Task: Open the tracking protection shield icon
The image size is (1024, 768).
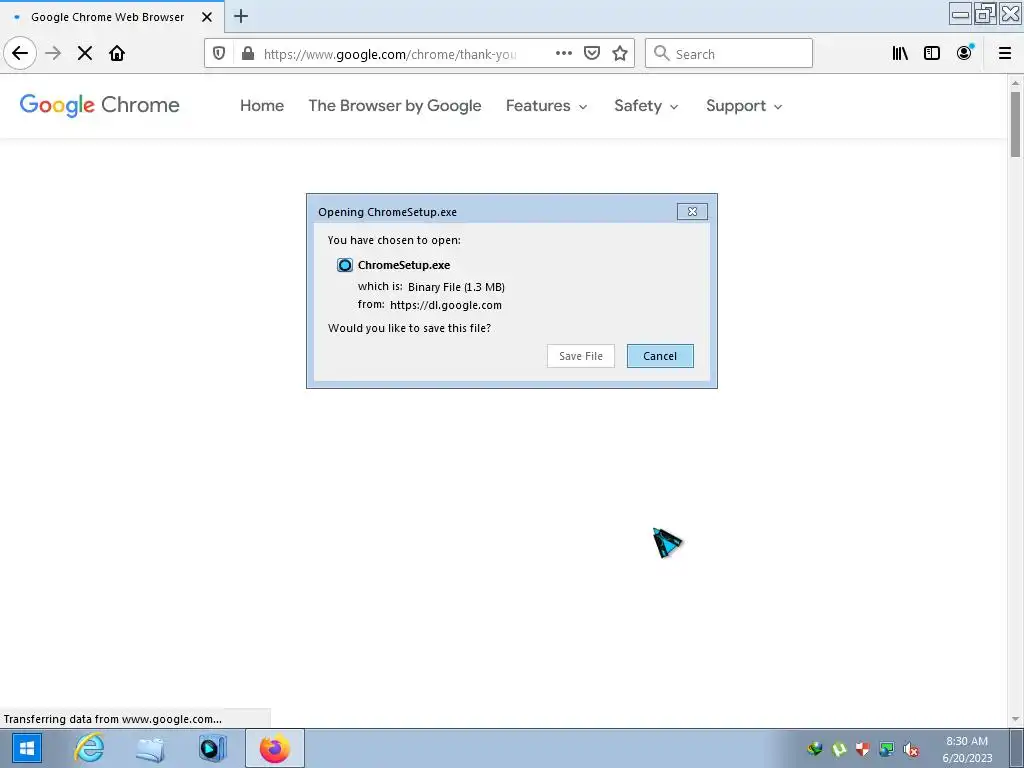Action: click(x=219, y=54)
